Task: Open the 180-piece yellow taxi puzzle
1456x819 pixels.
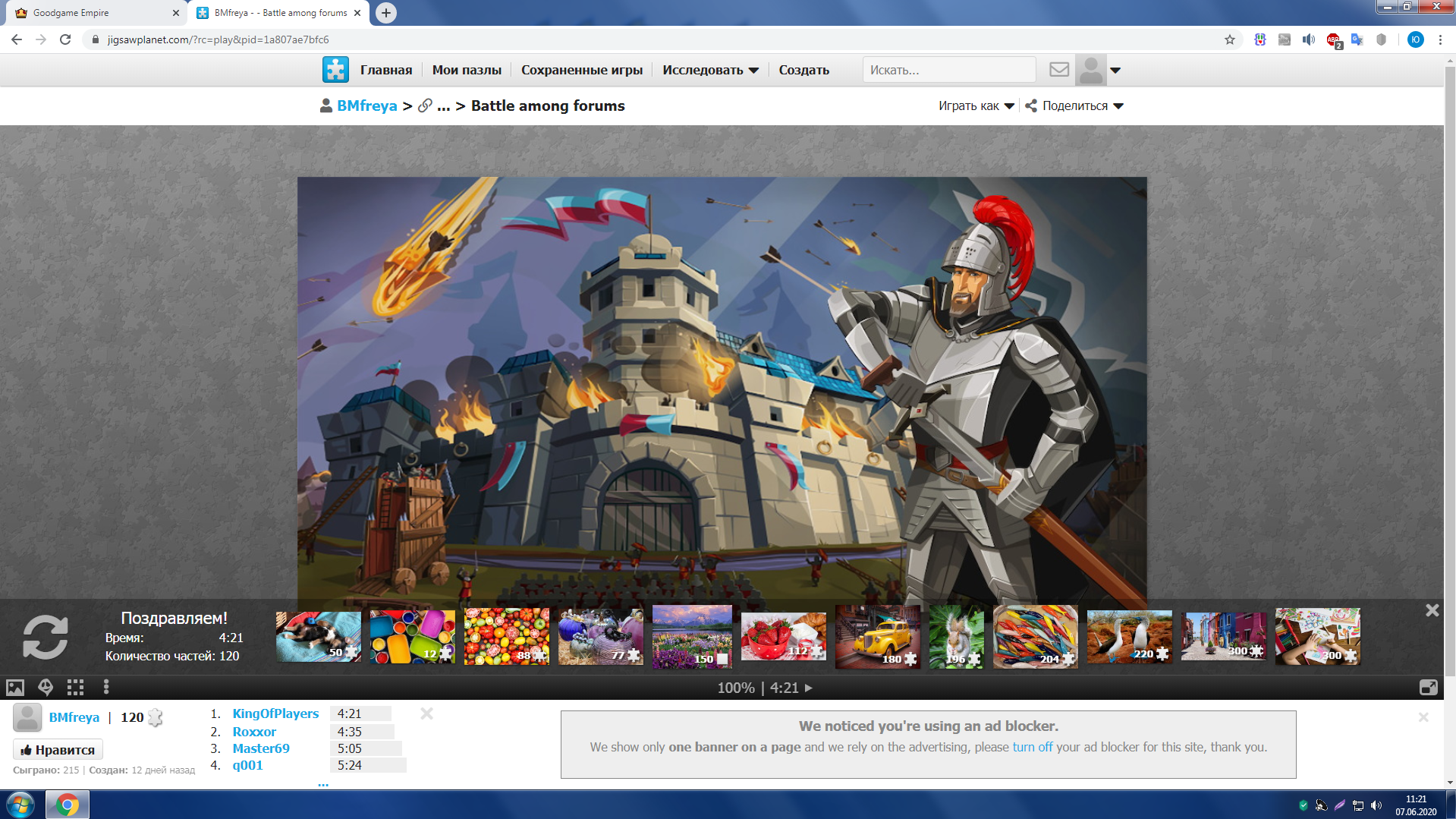Action: tap(878, 637)
